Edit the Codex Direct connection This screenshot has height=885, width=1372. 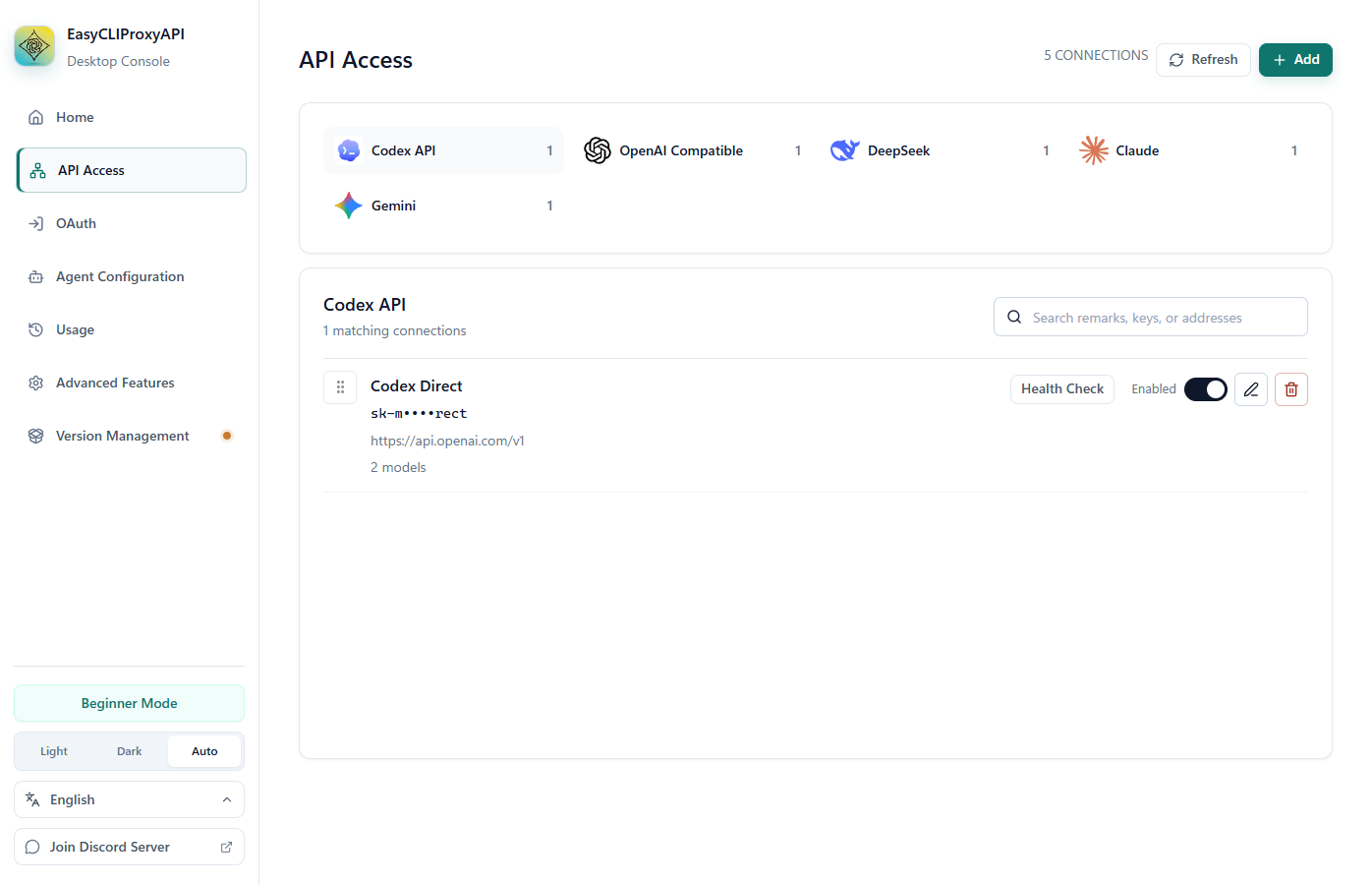coord(1251,389)
